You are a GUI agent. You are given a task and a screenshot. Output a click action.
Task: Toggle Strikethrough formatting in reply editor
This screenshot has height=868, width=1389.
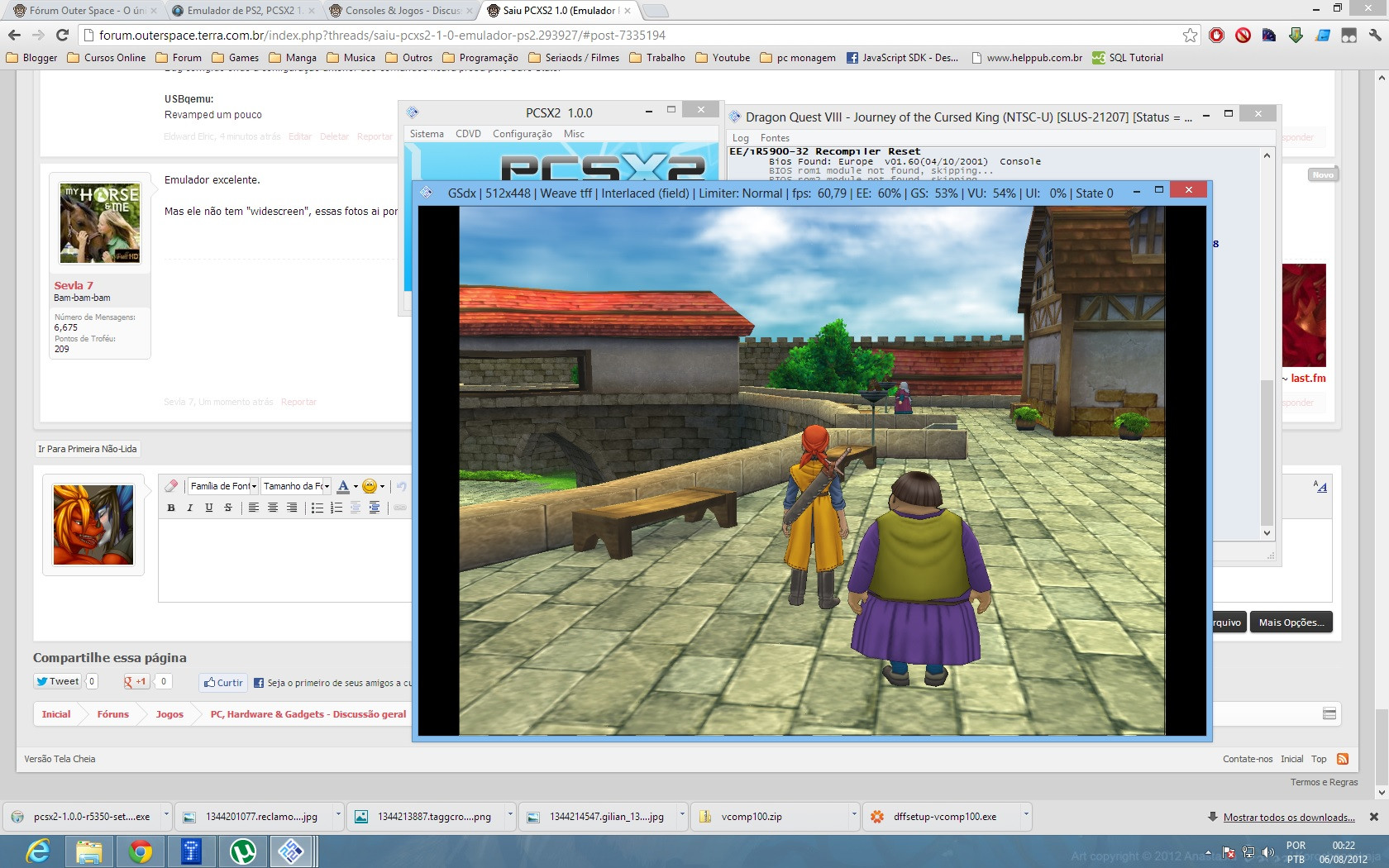(228, 508)
